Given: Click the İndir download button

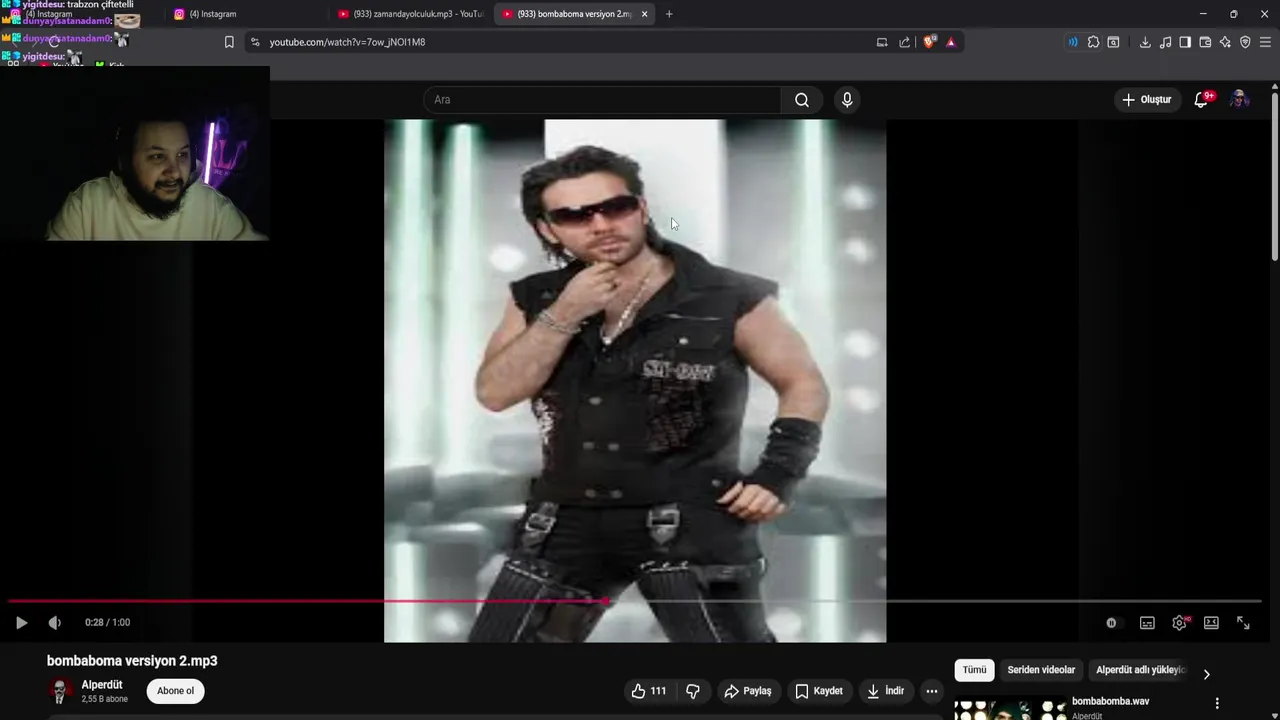Looking at the screenshot, I should tap(886, 691).
